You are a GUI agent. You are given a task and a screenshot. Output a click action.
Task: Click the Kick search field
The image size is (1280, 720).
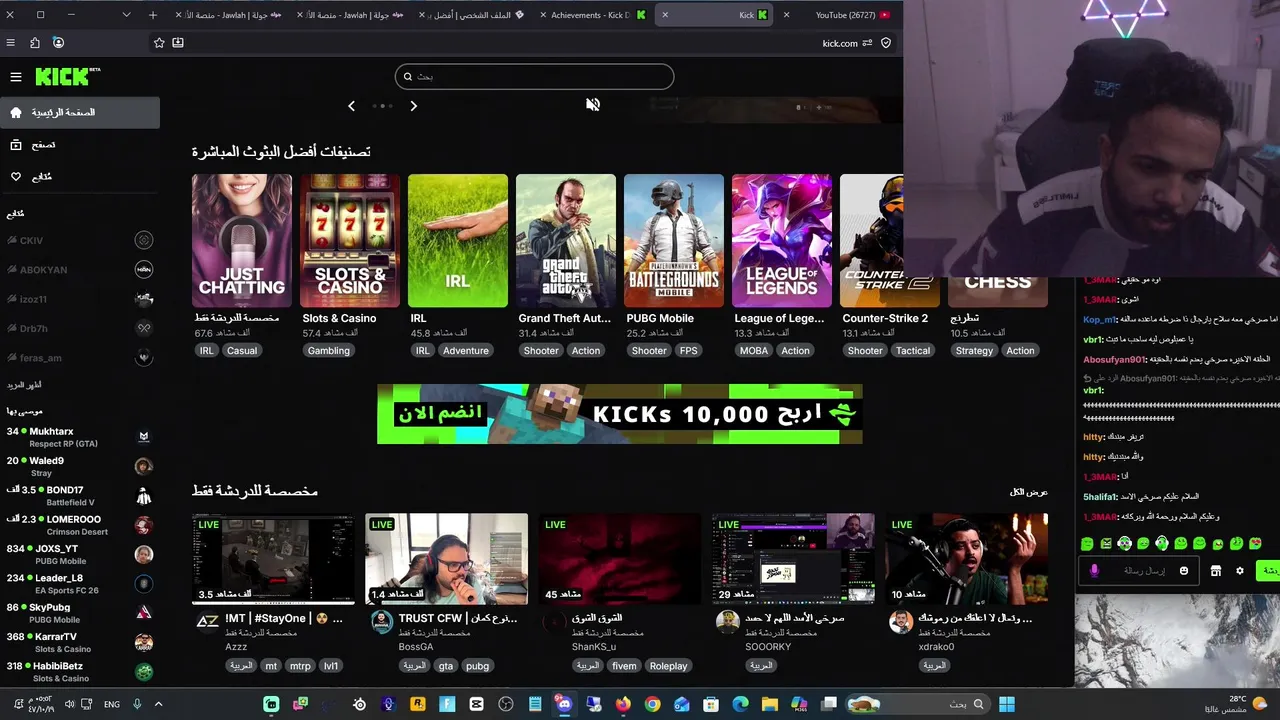pos(534,76)
